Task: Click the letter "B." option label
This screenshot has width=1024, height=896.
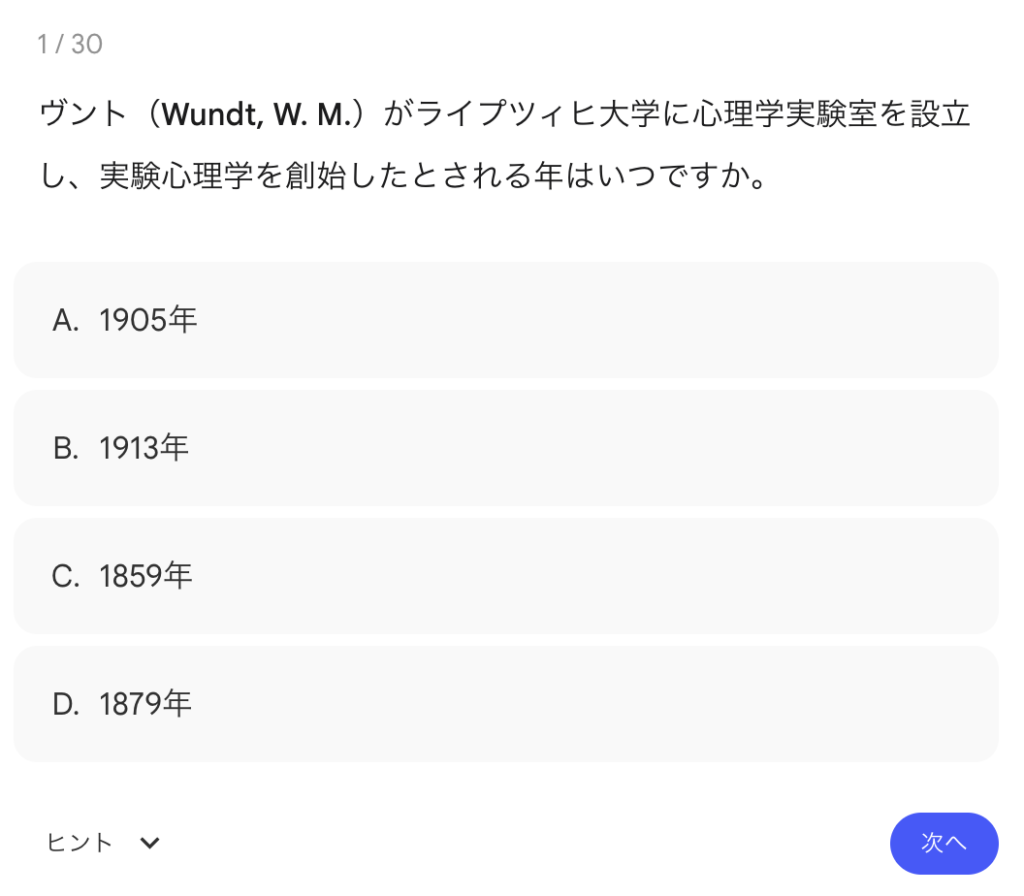Action: (66, 448)
